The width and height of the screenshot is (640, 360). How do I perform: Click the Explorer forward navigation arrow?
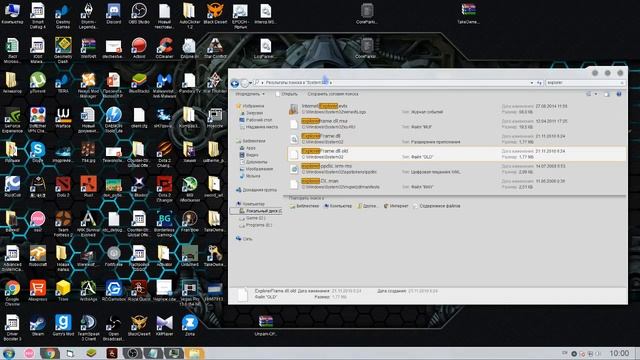(244, 83)
